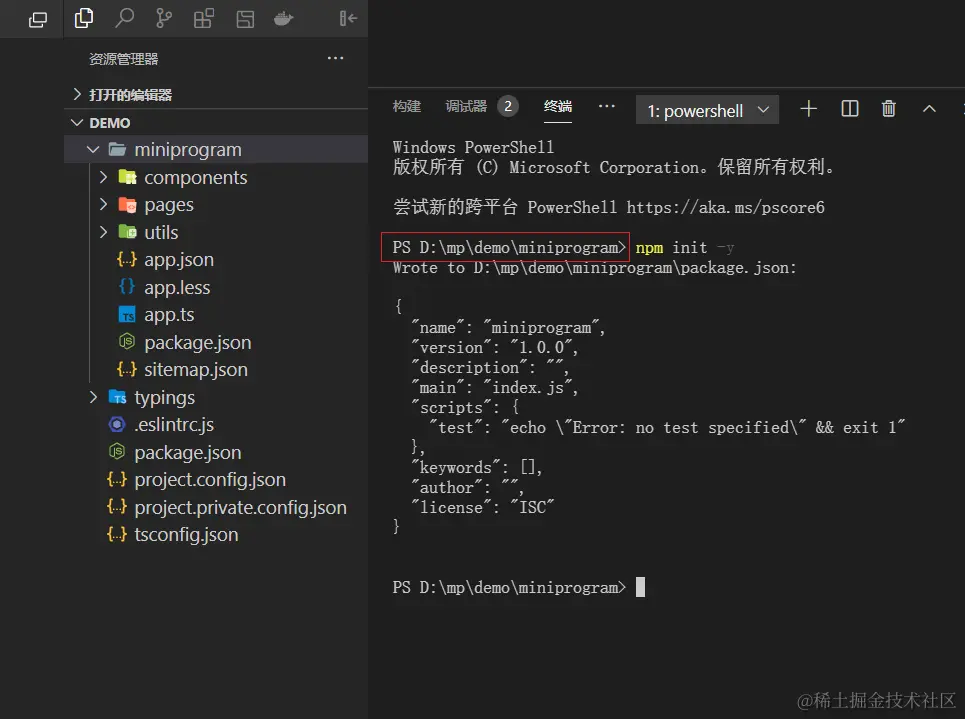Open the root package.json below .eslintrc.js

188,452
